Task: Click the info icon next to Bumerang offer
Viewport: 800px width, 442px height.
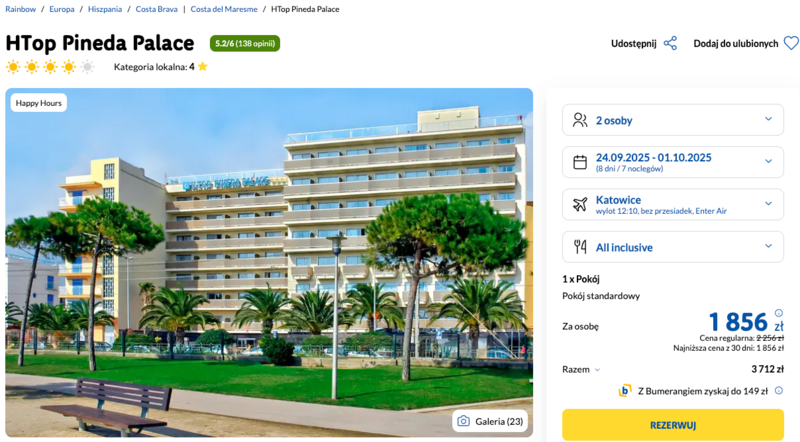Action: [x=779, y=390]
